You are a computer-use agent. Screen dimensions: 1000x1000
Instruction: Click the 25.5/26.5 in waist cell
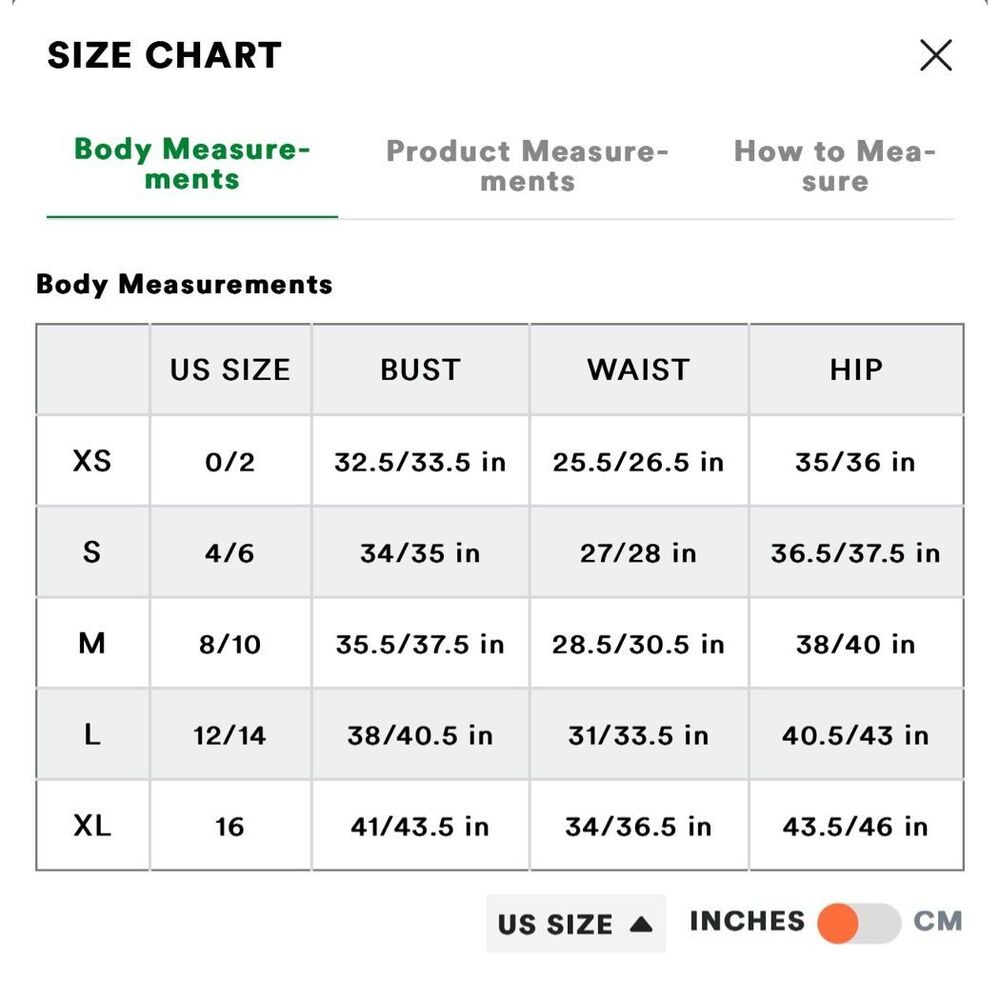click(638, 462)
